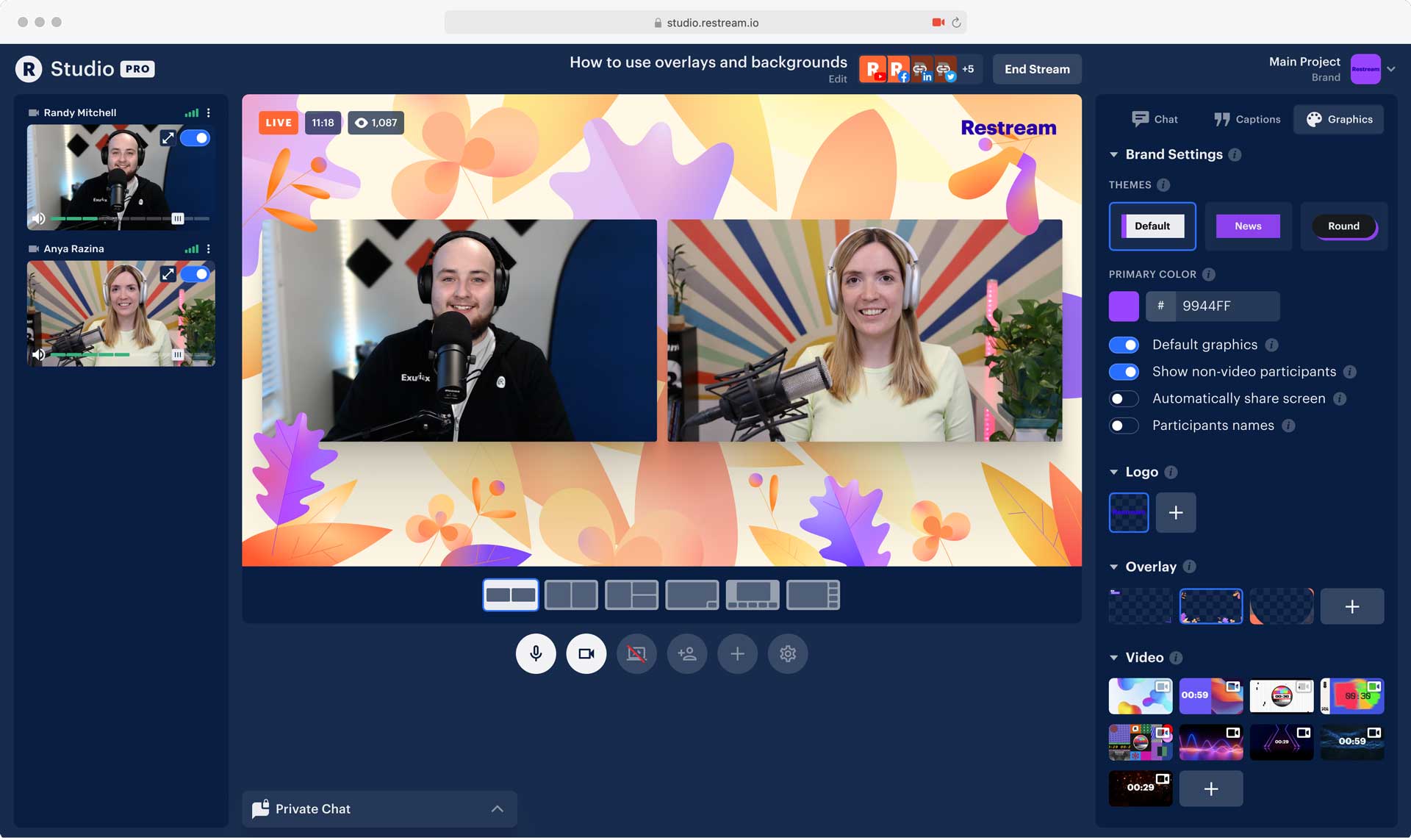Expand Randy Mitchell's video fullscreen icon
Screen dimensions: 1411x840
(168, 138)
